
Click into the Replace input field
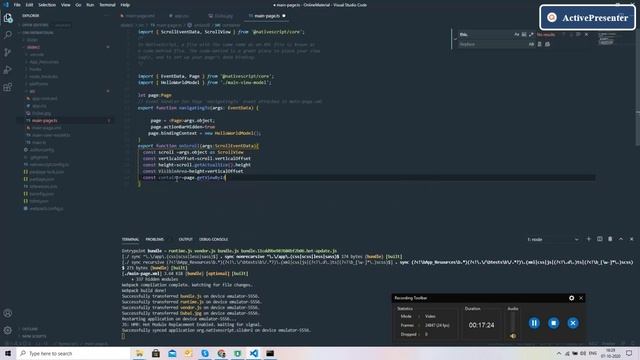492,44
